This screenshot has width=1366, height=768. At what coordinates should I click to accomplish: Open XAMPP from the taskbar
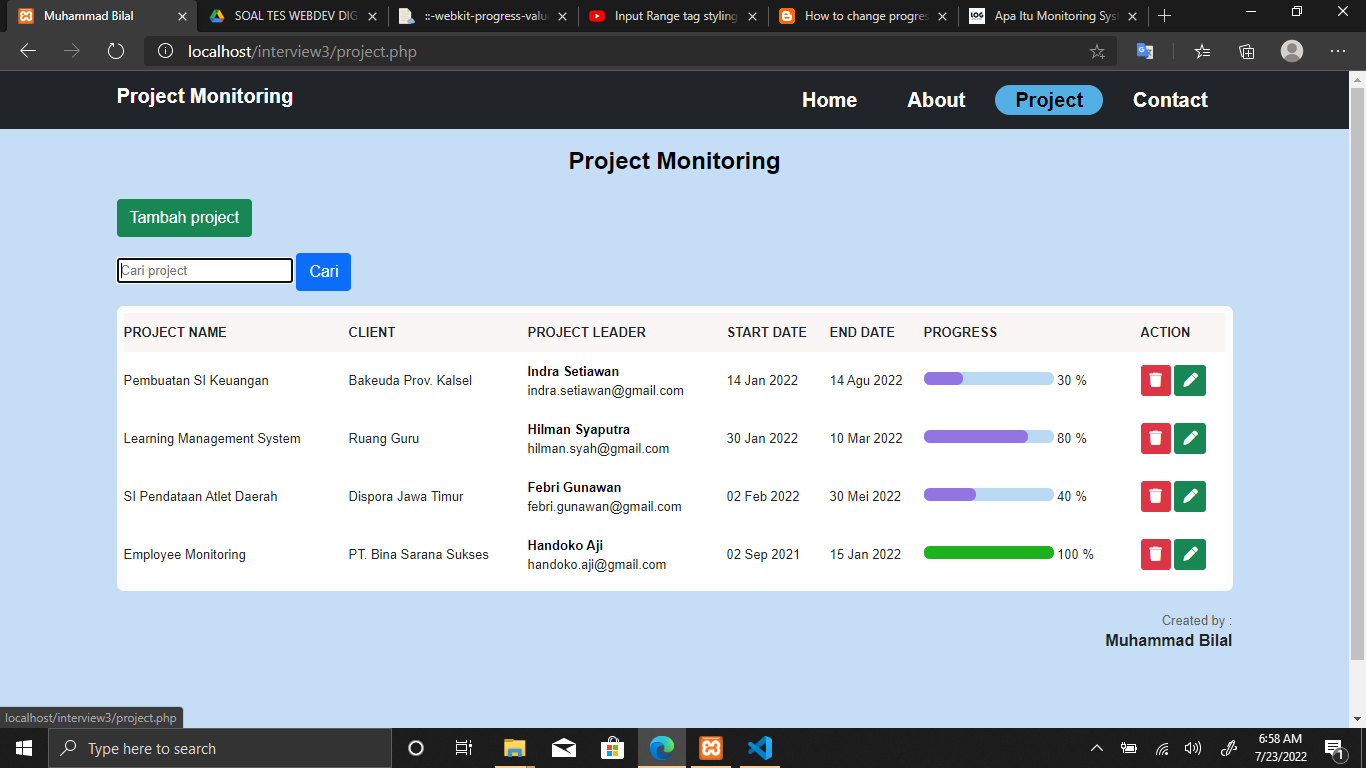711,748
